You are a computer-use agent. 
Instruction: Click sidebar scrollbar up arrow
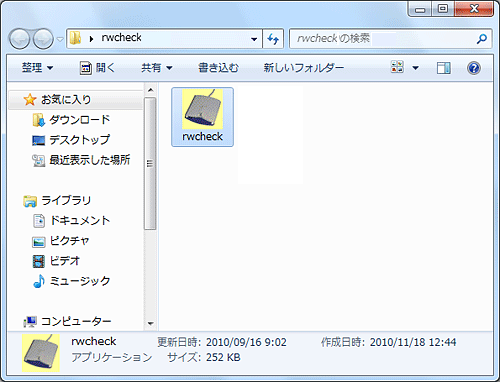pyautogui.click(x=150, y=90)
